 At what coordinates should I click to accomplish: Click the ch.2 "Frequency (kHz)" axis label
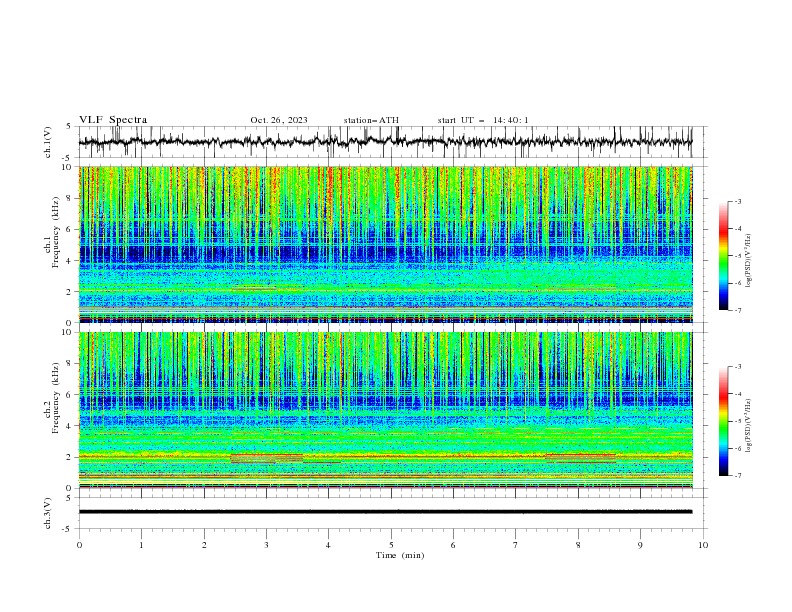point(55,398)
